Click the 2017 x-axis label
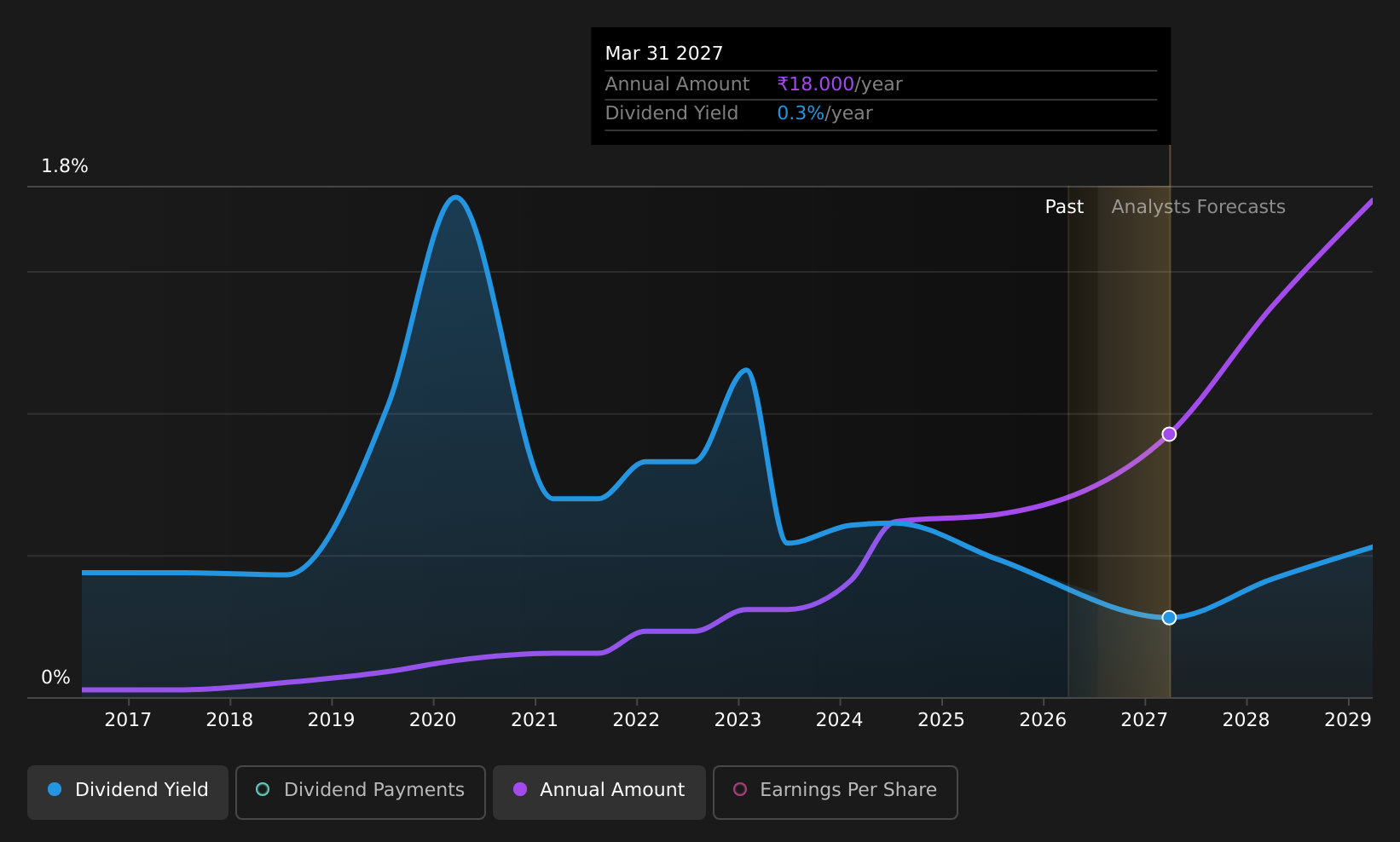This screenshot has height=842, width=1400. [128, 720]
